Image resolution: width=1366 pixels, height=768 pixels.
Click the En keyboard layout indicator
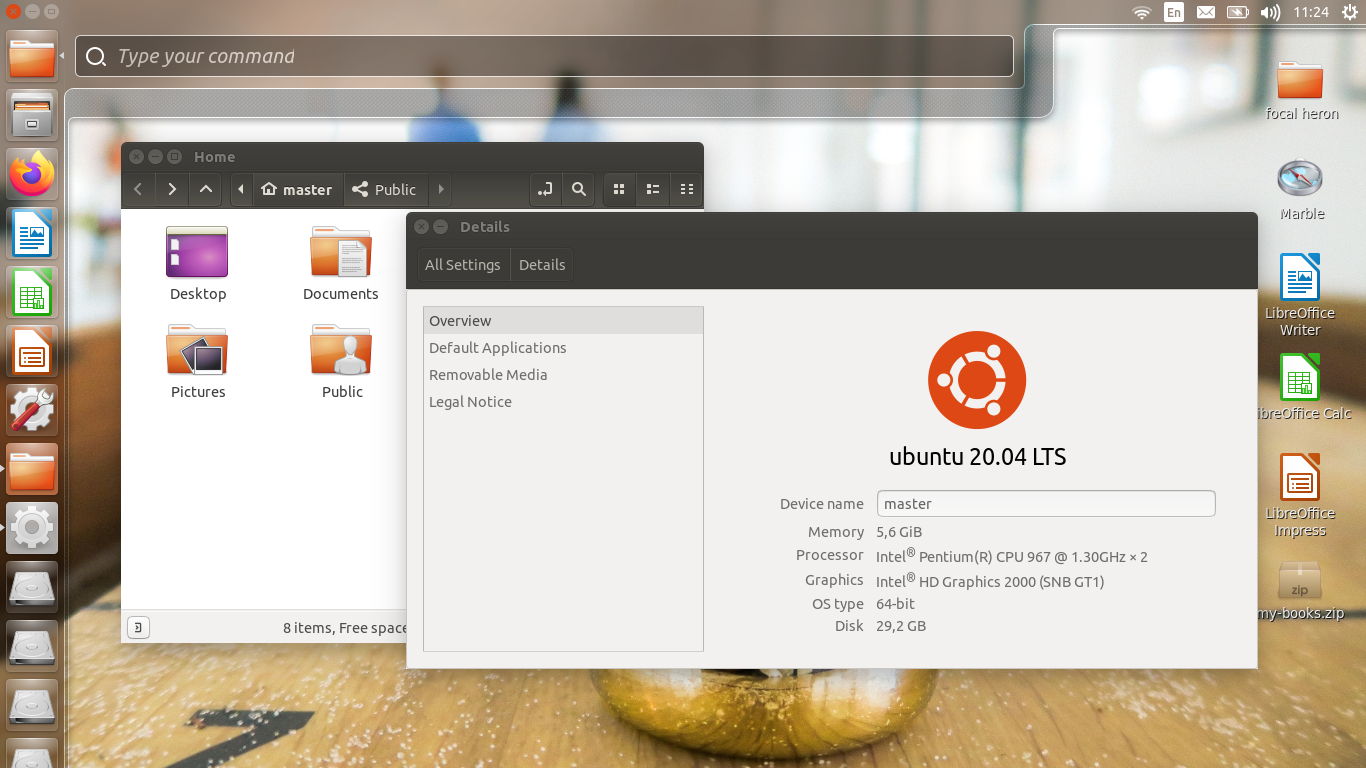(1173, 12)
